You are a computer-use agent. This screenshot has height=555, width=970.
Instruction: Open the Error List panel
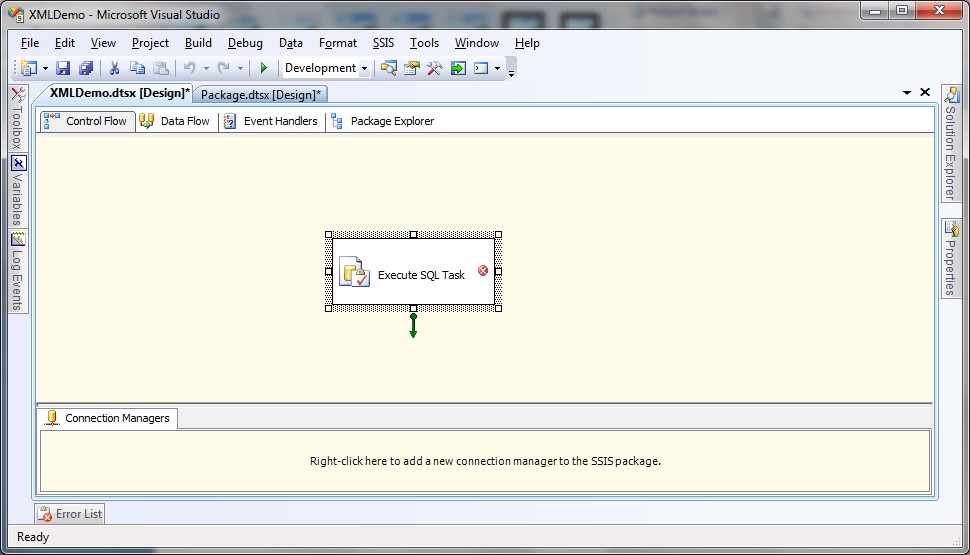[70, 514]
